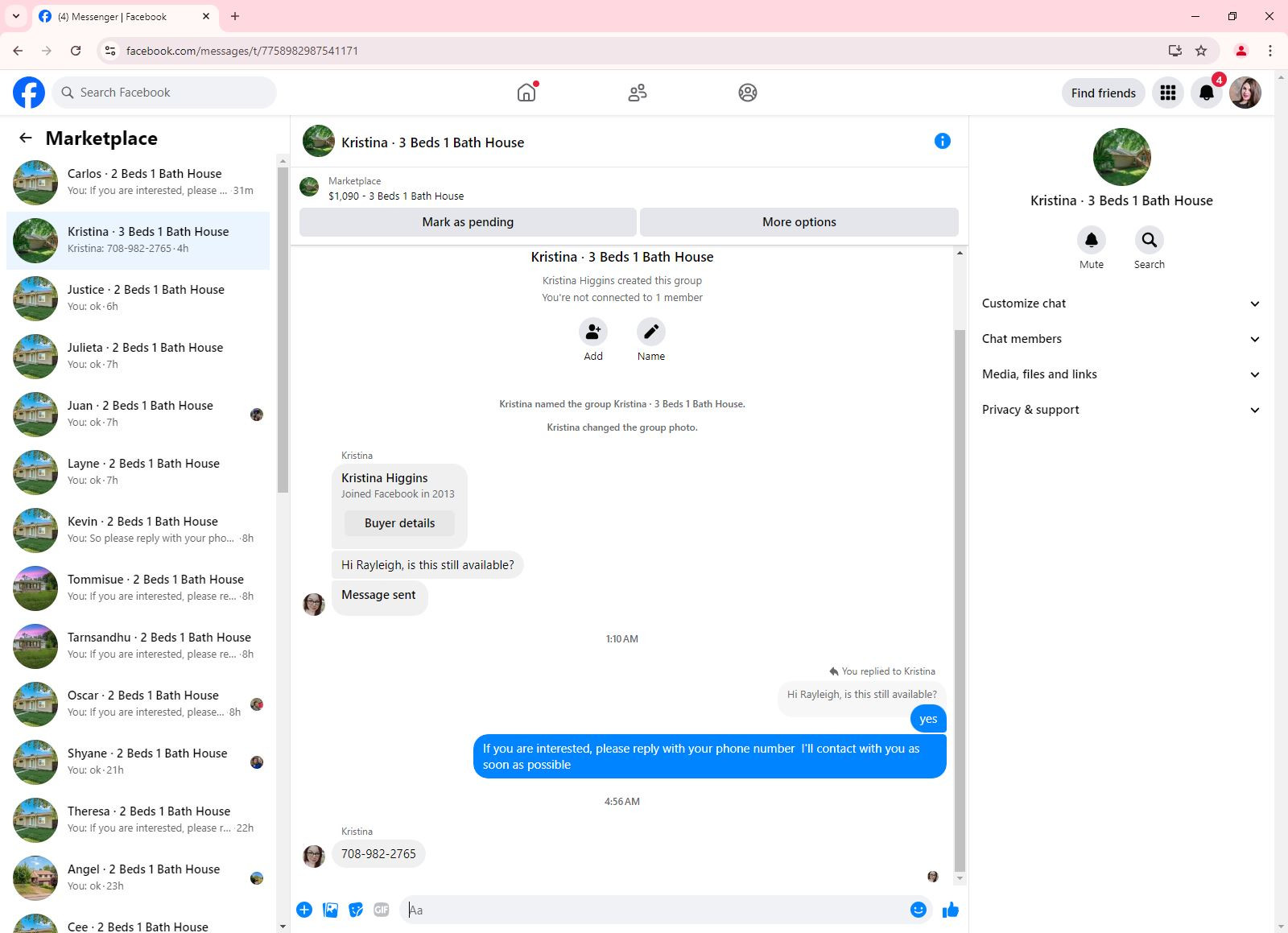
Task: Open Theresa 2 Beds 1 Bath House chat
Action: point(138,820)
